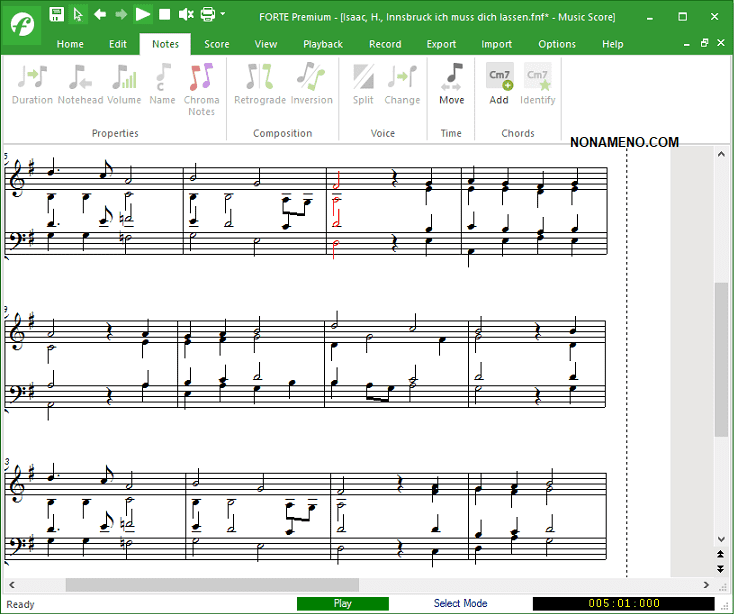
Task: Collapse the ribbon using the caret arrow
Action: (x=687, y=44)
